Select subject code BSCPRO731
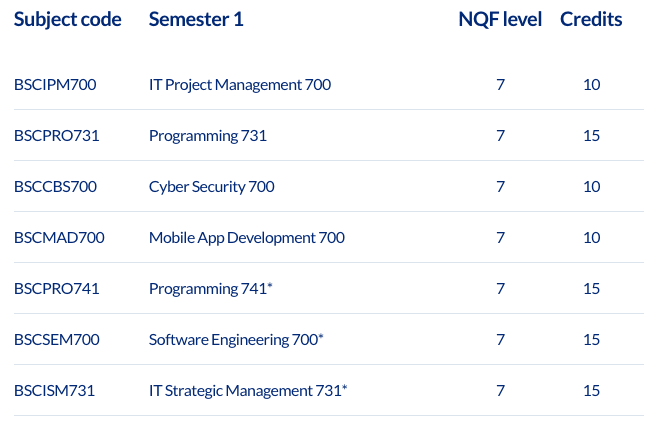660x430 pixels. click(57, 135)
